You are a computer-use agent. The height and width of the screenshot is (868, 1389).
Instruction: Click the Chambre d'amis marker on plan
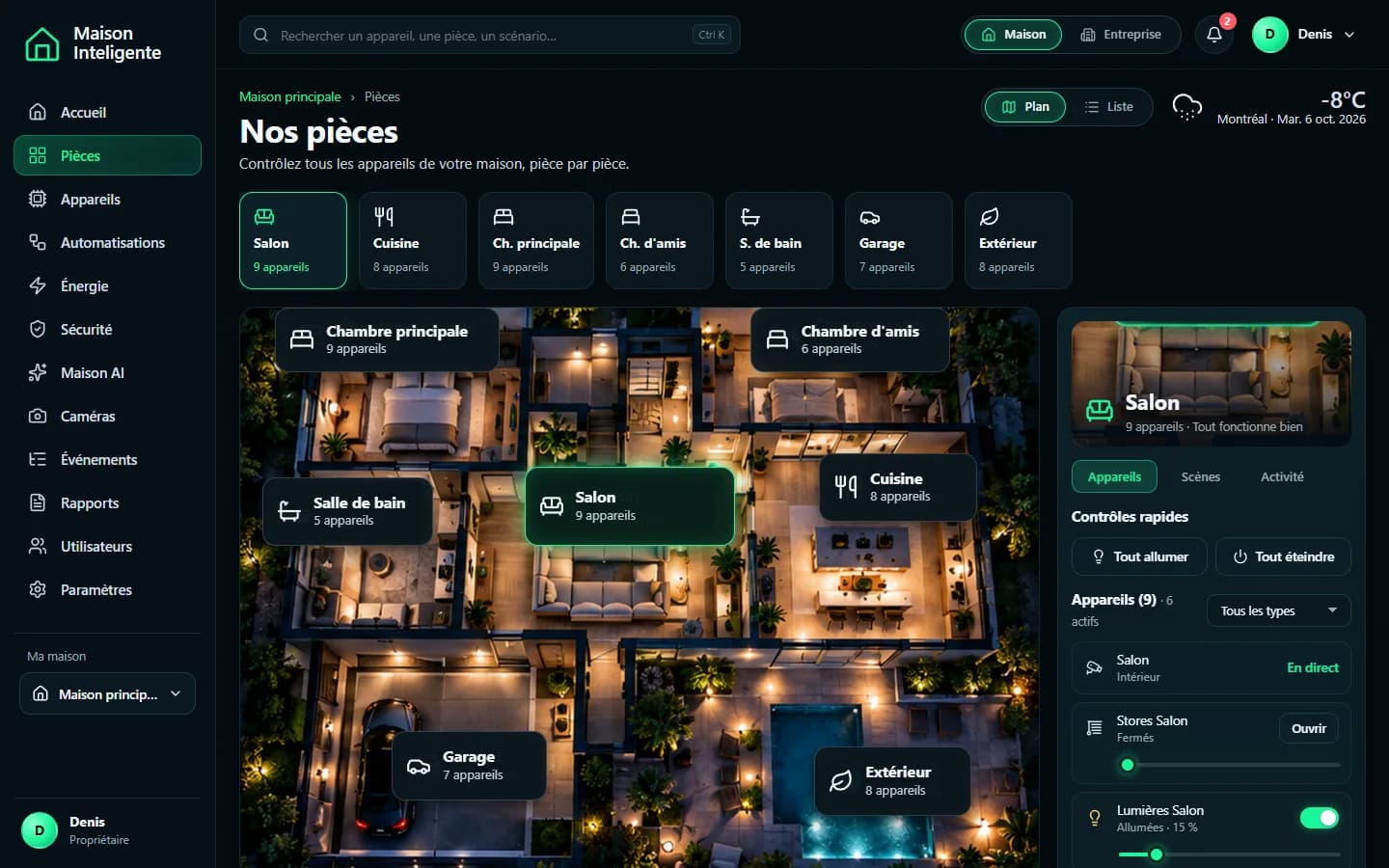tap(850, 339)
